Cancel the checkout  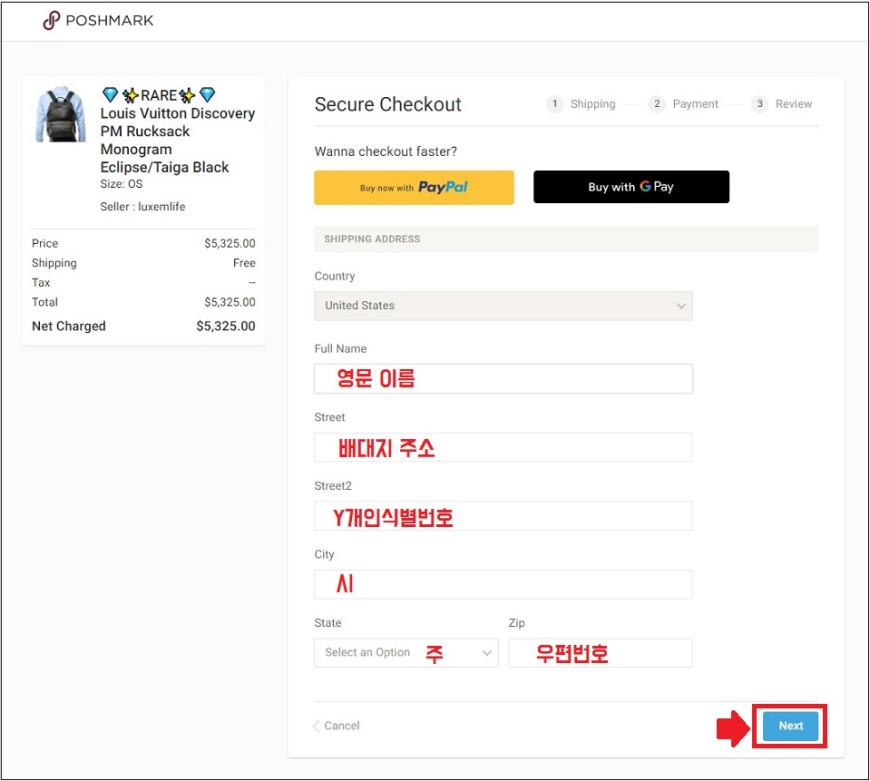pos(337,726)
